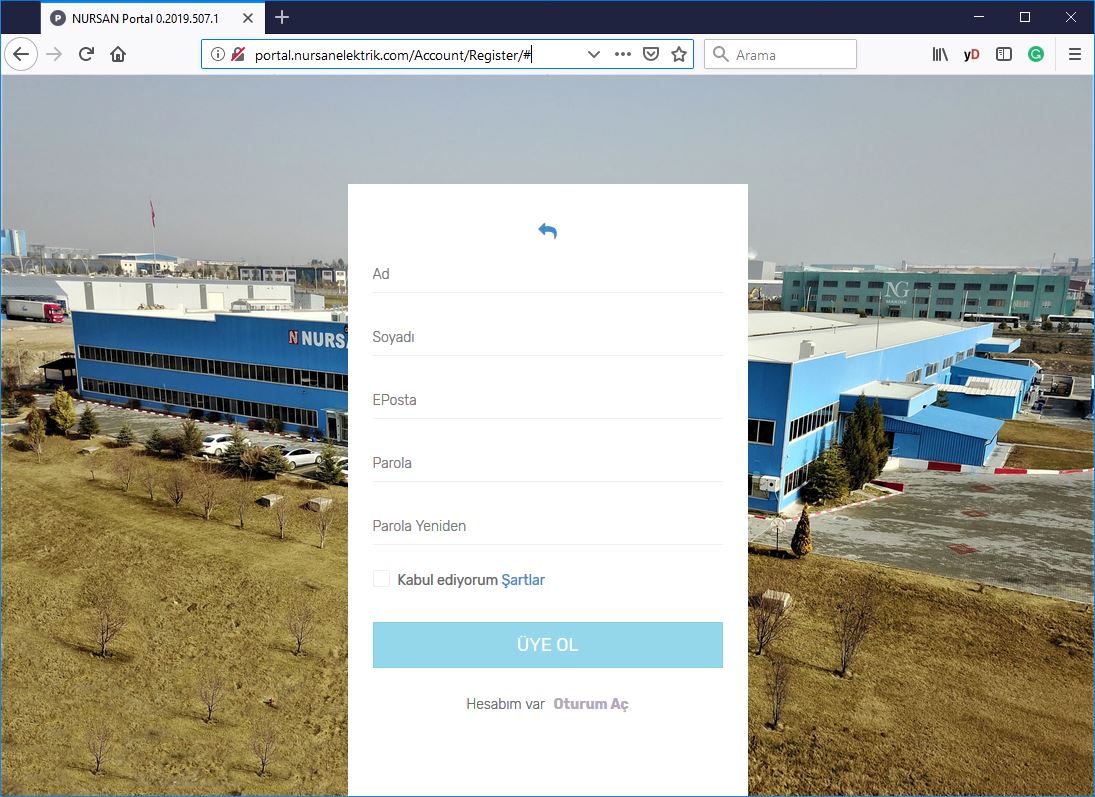Focus the EPosta input field
The image size is (1095, 797).
coord(547,400)
